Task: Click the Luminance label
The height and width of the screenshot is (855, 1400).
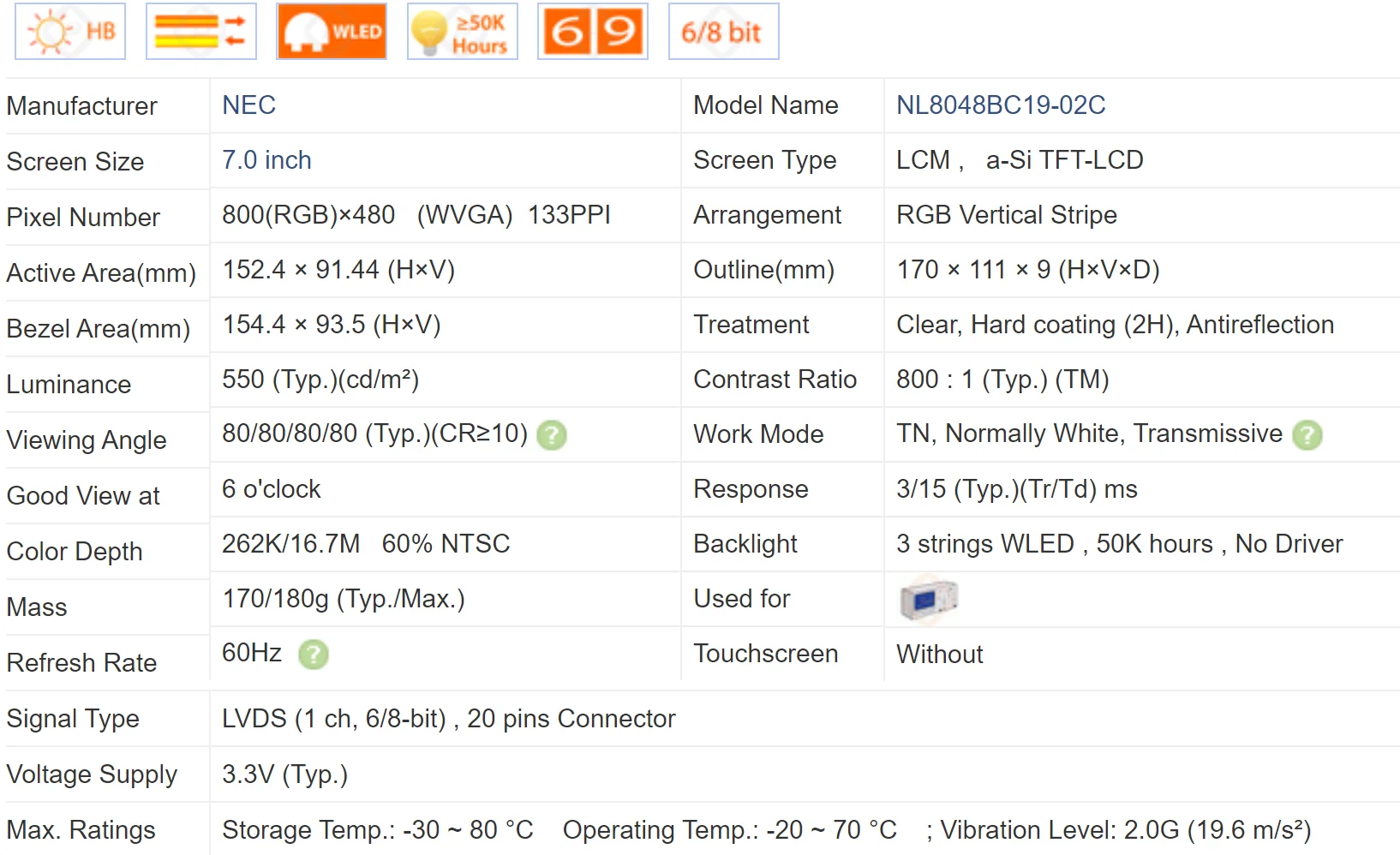Action: (69, 385)
